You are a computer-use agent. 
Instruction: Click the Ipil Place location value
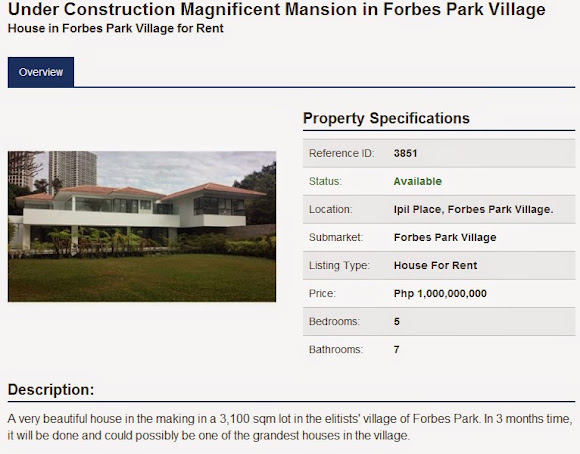[473, 209]
